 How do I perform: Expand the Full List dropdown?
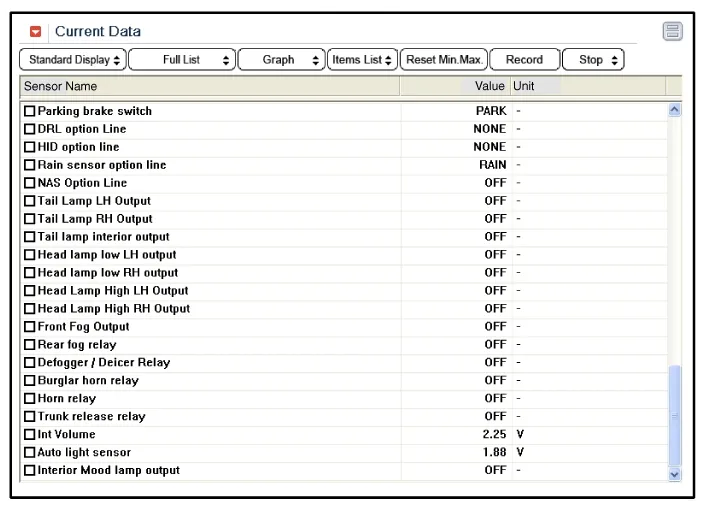(x=183, y=60)
